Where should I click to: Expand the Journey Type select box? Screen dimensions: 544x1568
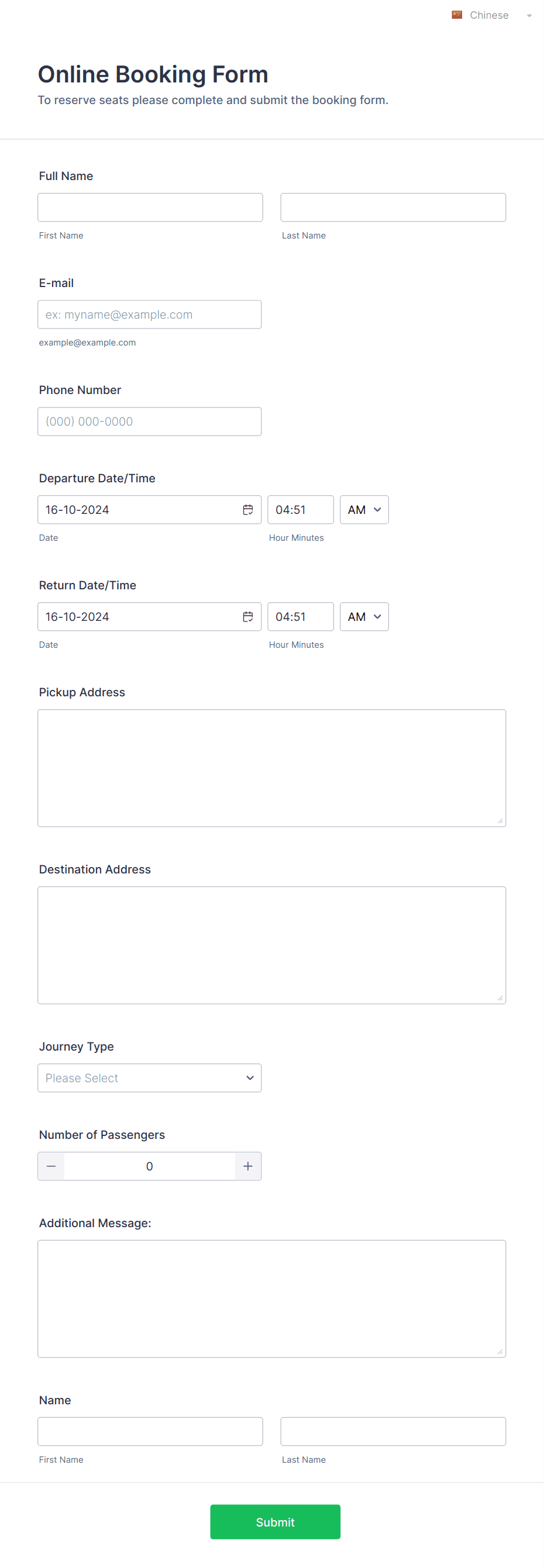tap(149, 1077)
